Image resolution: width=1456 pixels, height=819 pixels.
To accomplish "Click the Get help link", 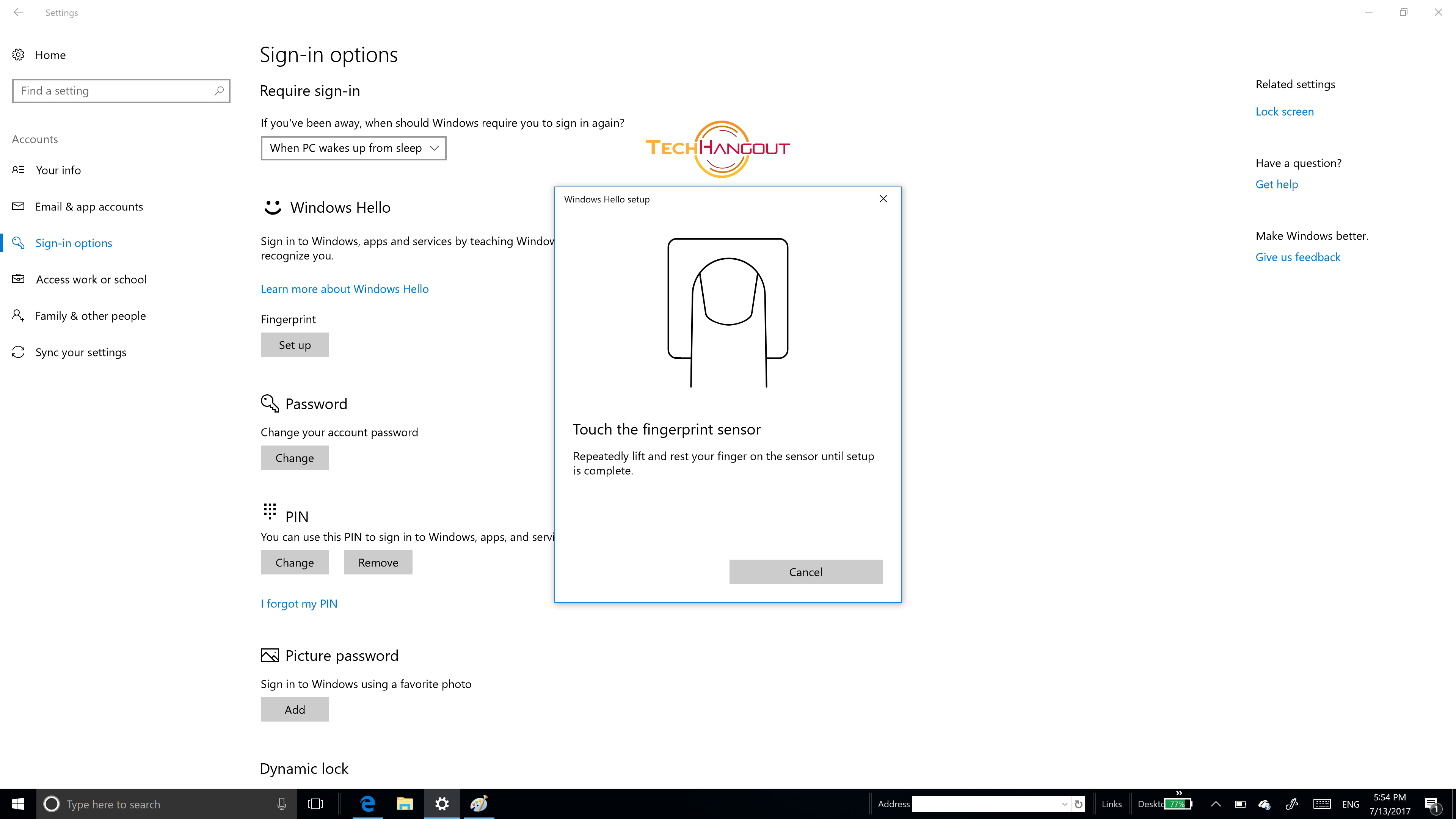I will tap(1276, 184).
